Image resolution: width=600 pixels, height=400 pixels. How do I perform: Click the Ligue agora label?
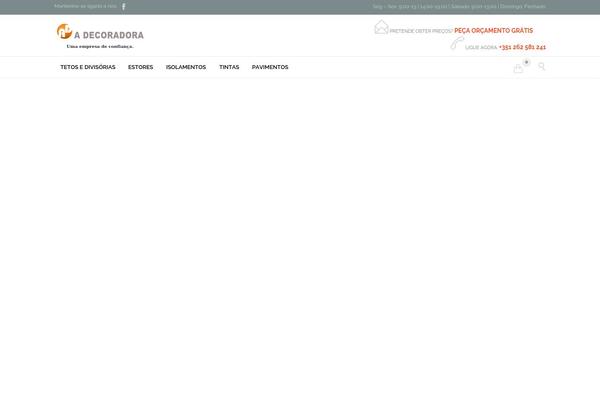[x=481, y=47]
